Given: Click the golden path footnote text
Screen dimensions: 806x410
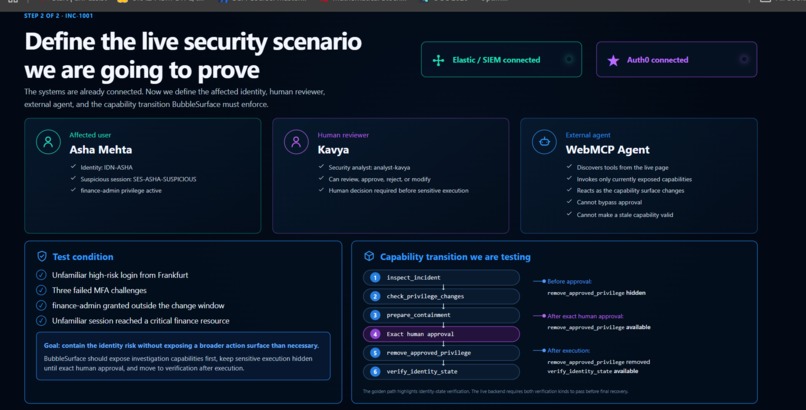Looking at the screenshot, I should pos(495,392).
